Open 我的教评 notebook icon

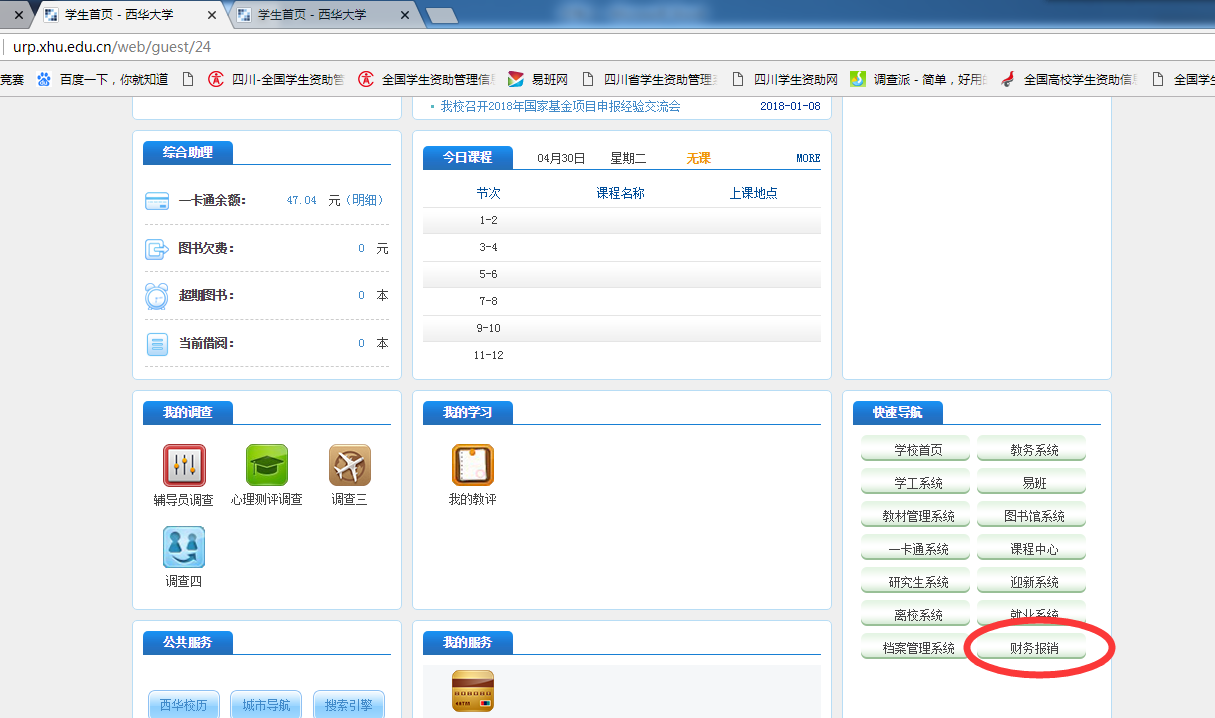click(x=472, y=466)
